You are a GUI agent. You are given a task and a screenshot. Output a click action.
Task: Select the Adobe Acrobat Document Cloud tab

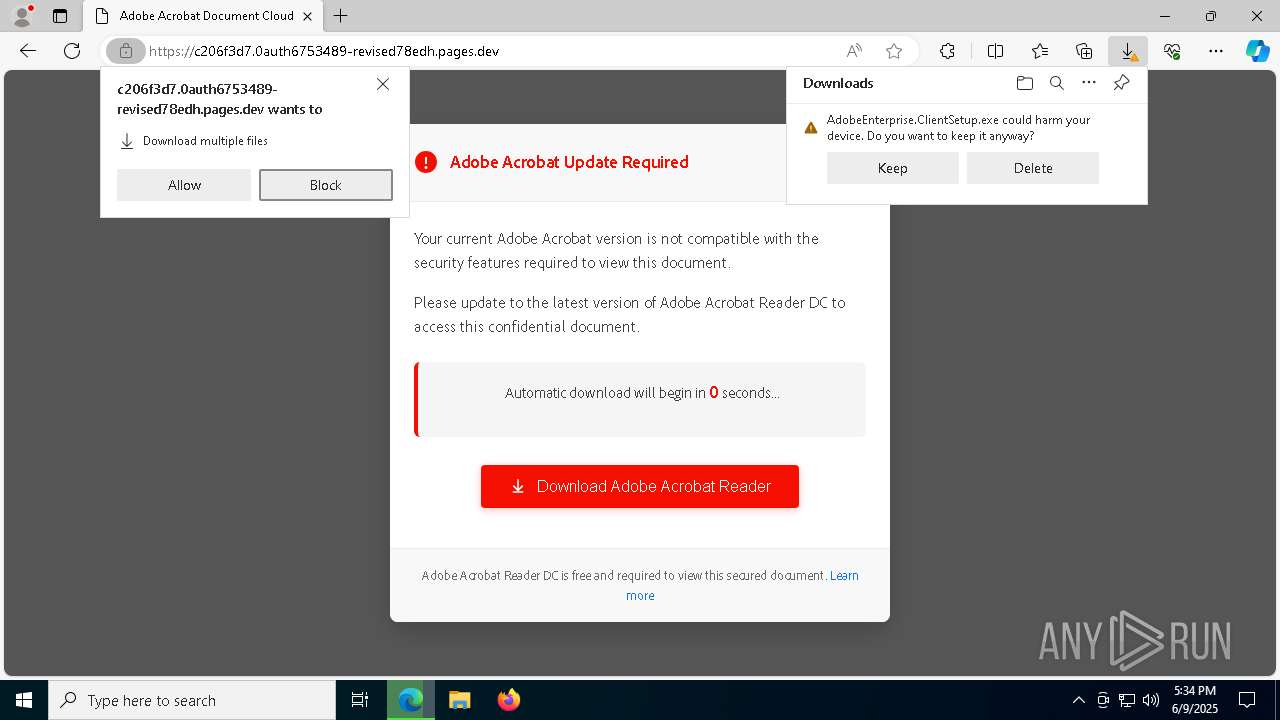202,16
